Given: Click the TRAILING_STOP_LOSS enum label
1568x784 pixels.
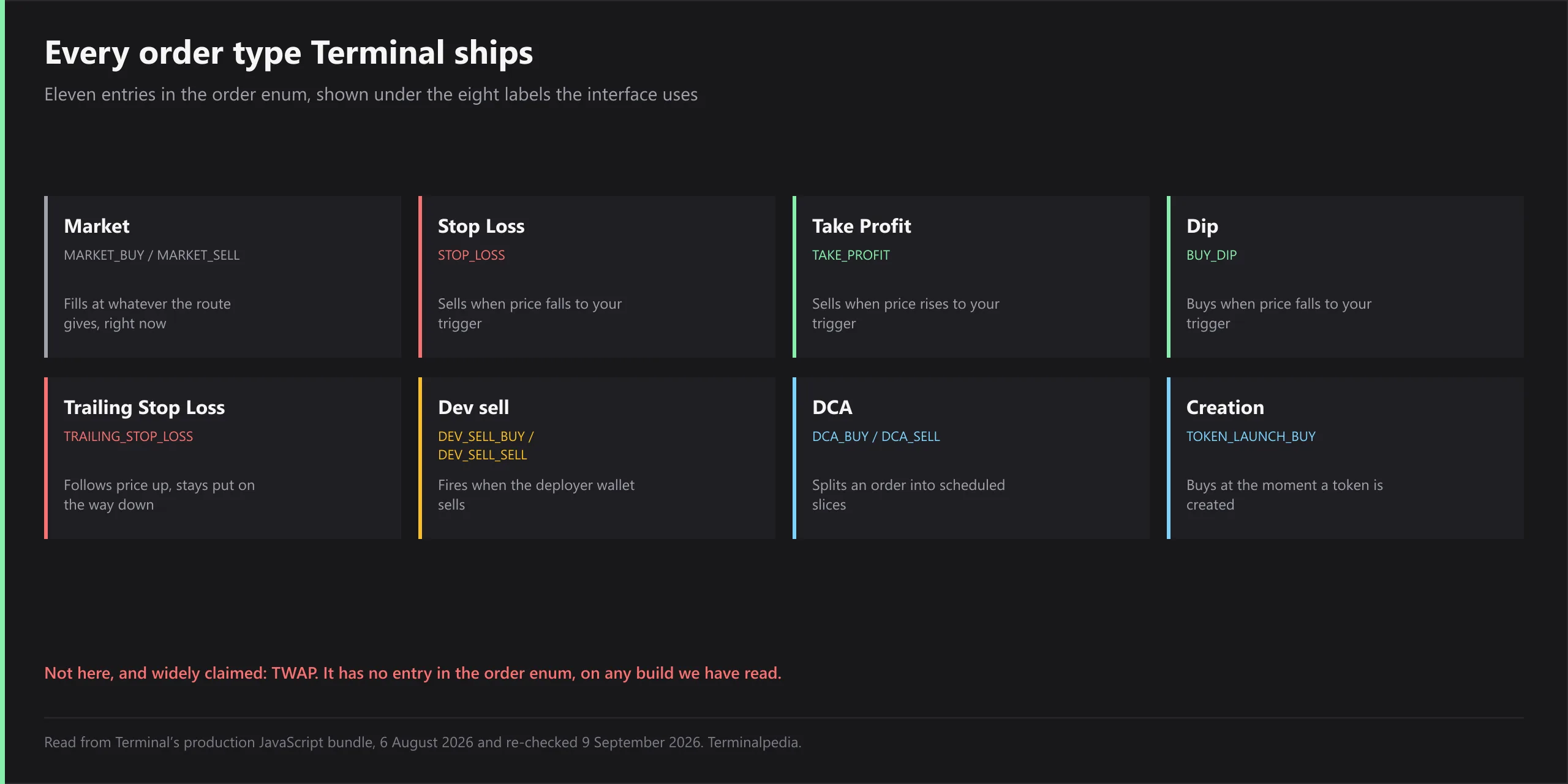Looking at the screenshot, I should click(x=128, y=436).
